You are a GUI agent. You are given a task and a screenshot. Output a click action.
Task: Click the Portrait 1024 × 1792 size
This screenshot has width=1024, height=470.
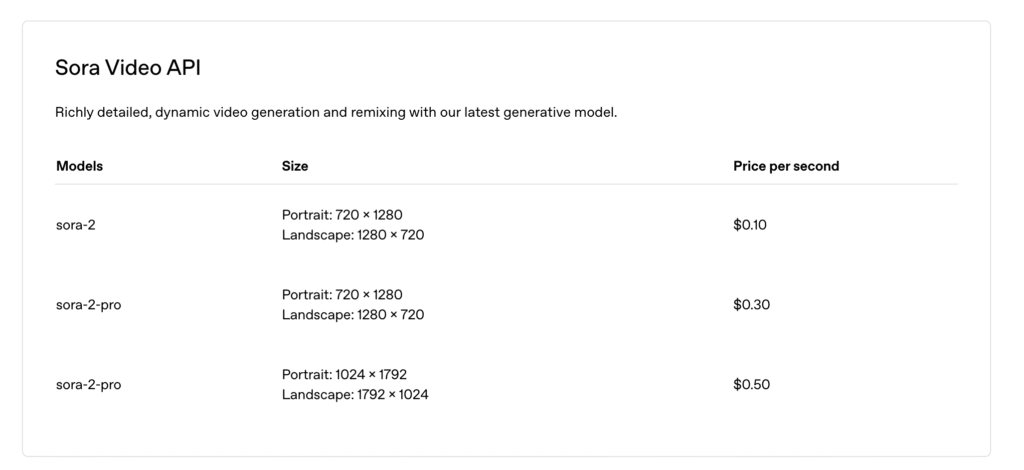(344, 375)
